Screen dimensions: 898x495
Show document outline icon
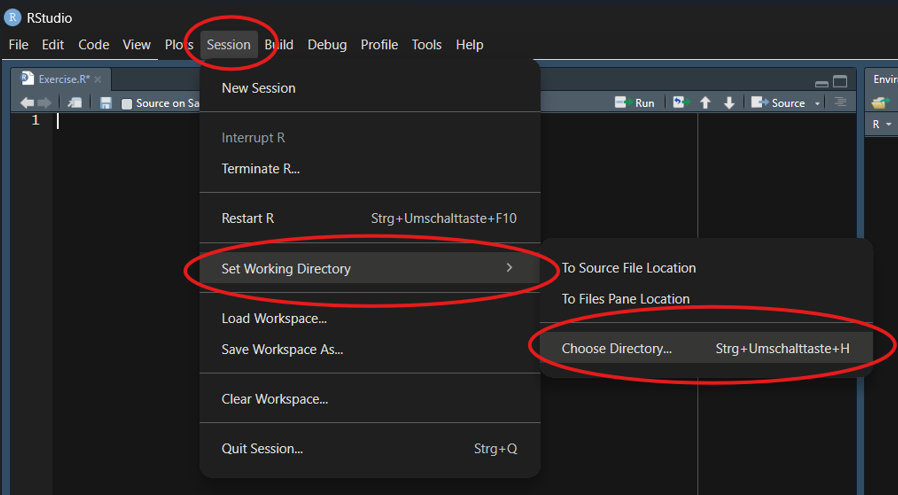(x=840, y=103)
